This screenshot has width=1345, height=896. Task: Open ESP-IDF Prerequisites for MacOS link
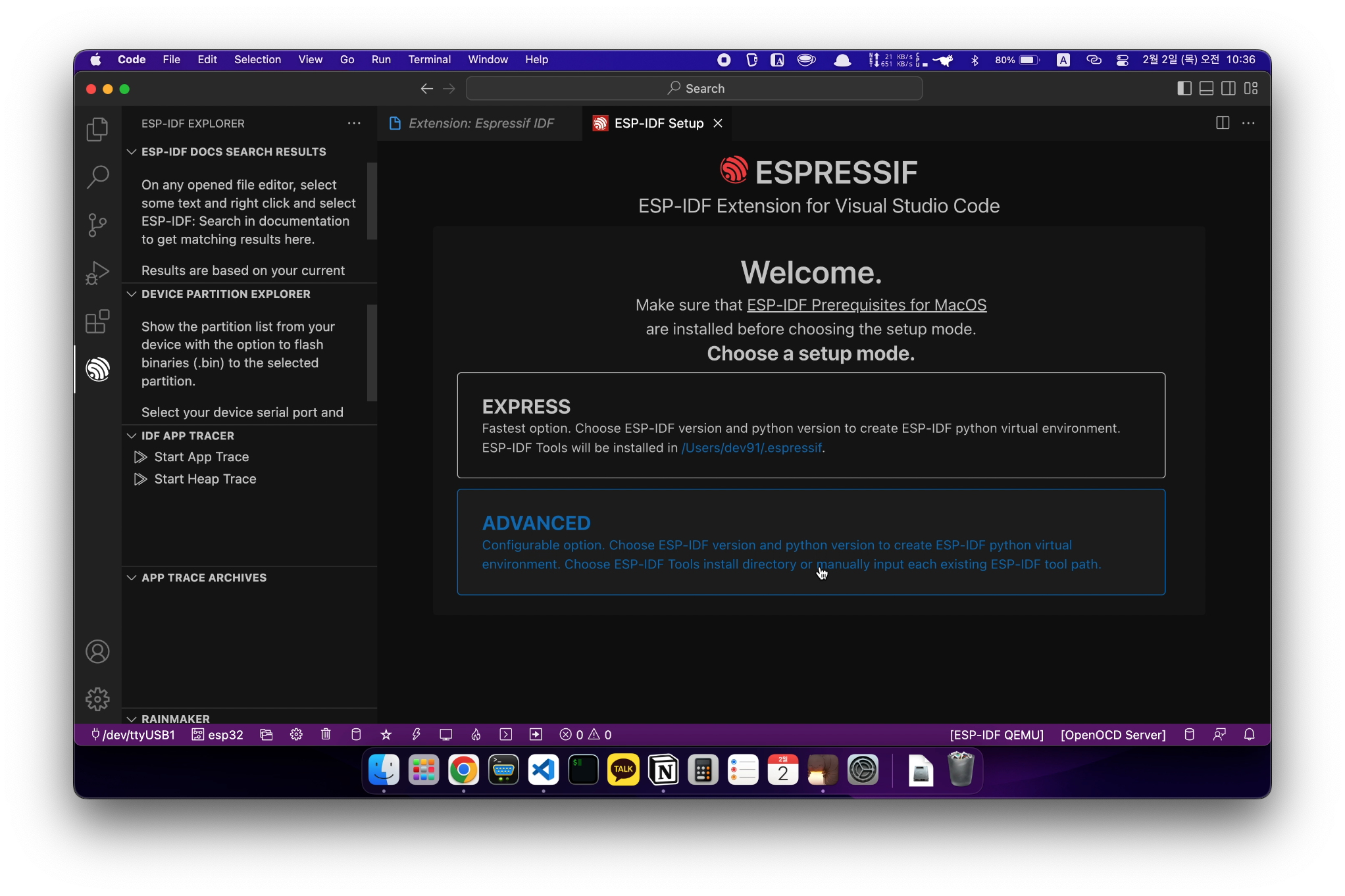tap(867, 305)
